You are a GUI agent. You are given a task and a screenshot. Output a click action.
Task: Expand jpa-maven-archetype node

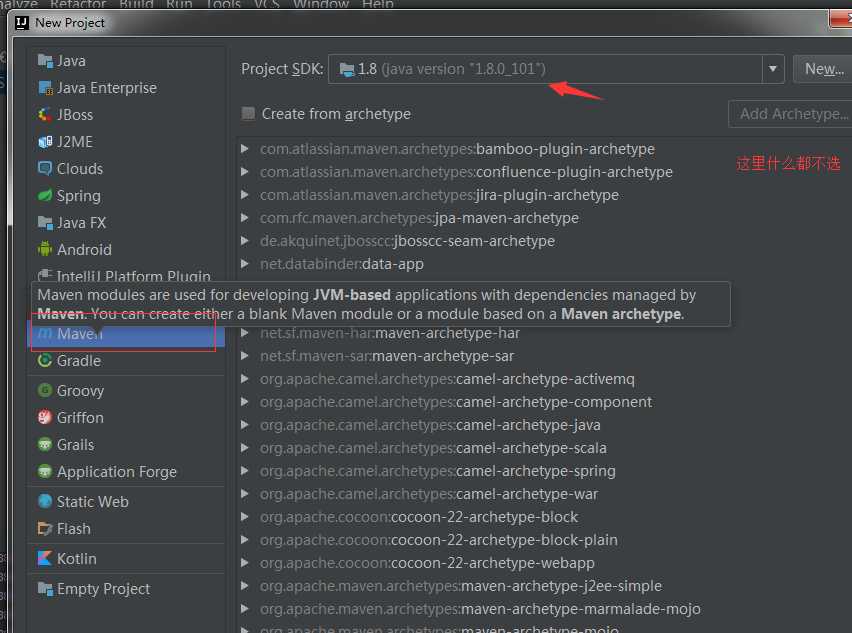[245, 217]
